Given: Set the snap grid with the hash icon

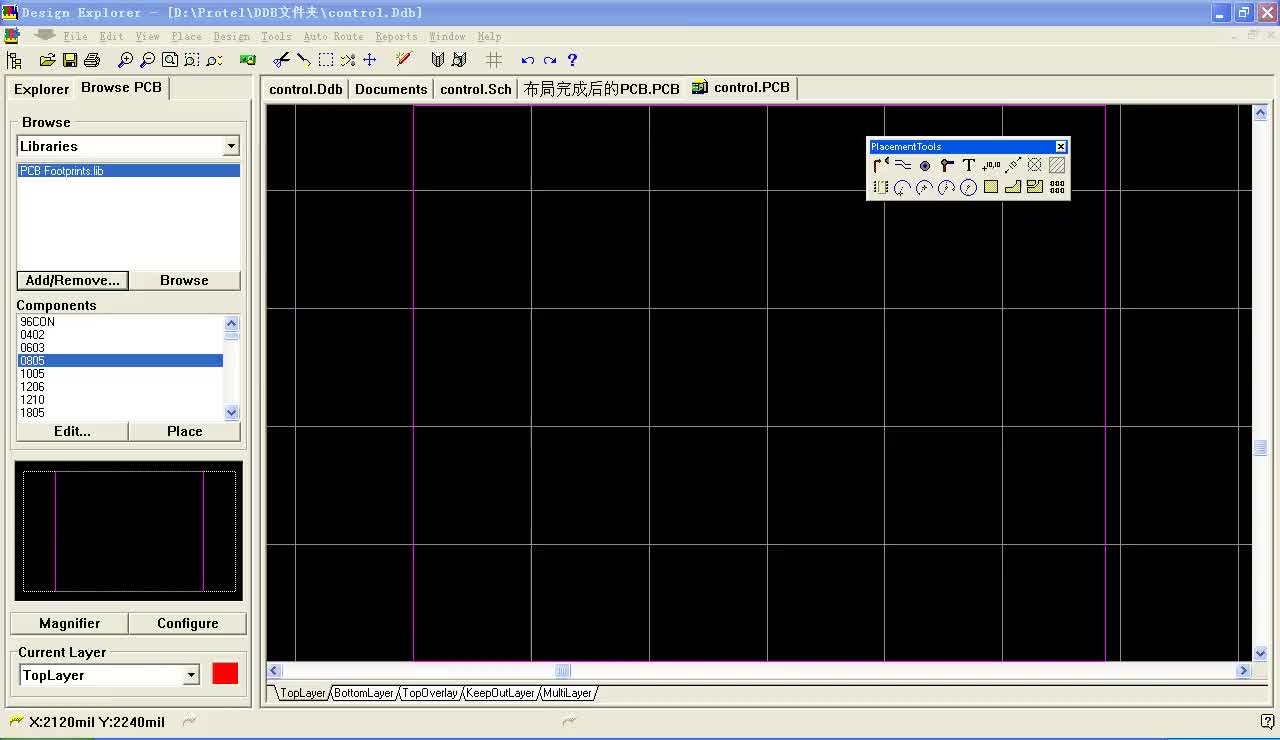Looking at the screenshot, I should click(x=493, y=60).
